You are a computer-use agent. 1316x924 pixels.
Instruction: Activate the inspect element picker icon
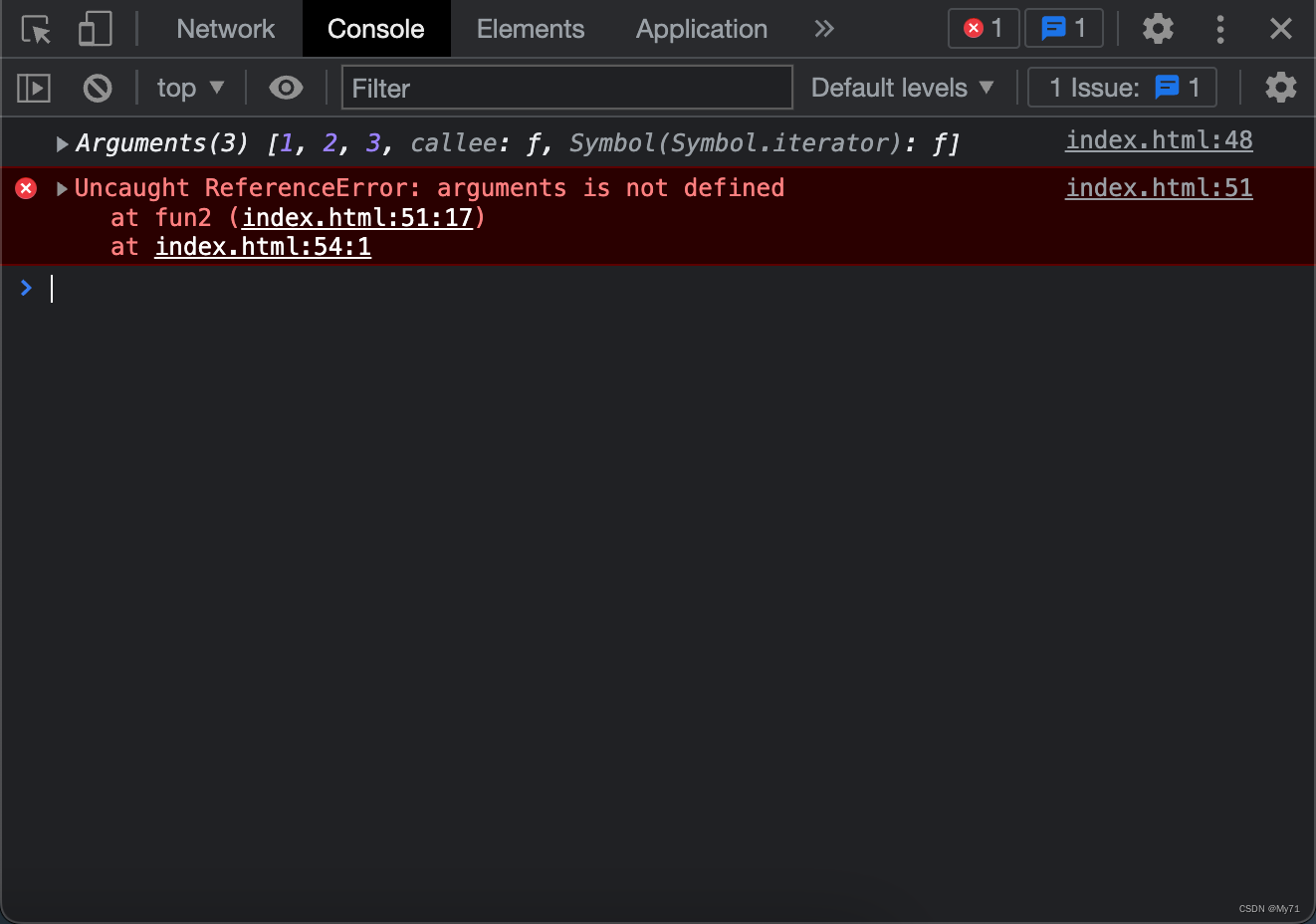coord(36,29)
